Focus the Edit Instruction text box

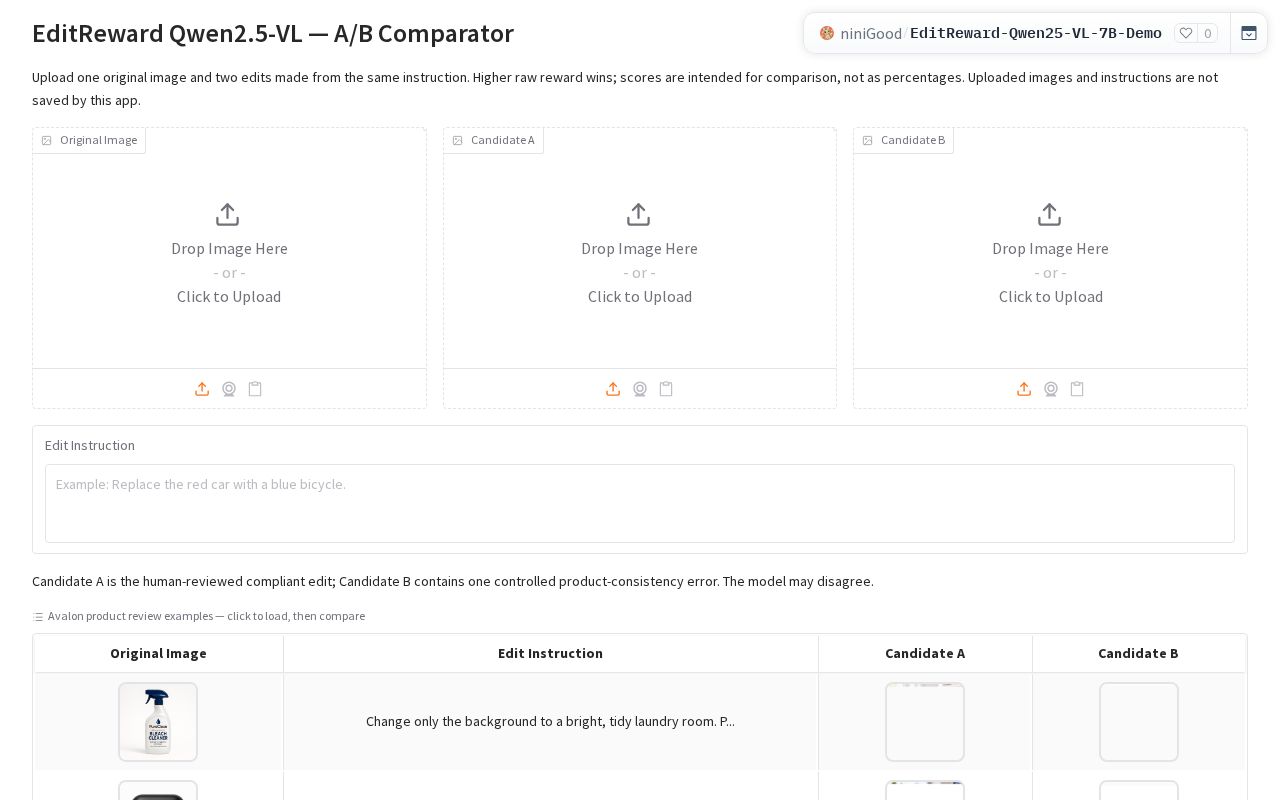tap(640, 503)
